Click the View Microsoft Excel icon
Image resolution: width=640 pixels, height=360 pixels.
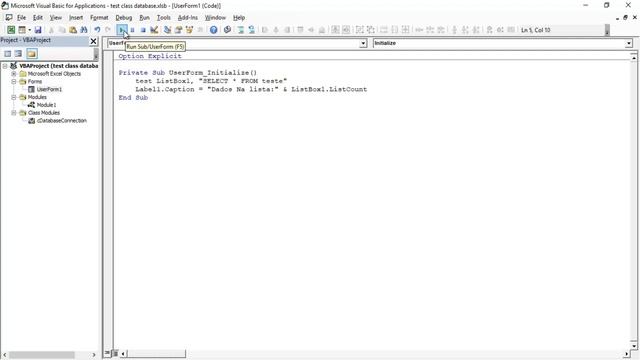pos(11,30)
